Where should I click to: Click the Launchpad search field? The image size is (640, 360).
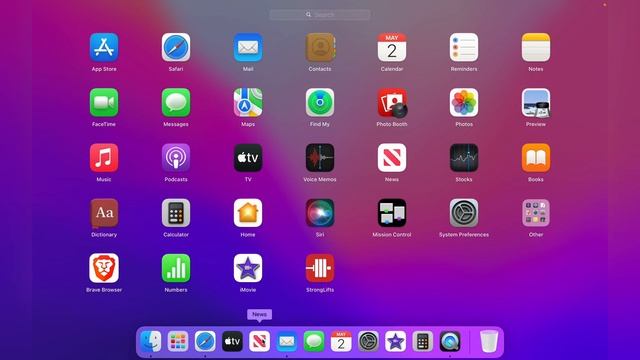(320, 15)
